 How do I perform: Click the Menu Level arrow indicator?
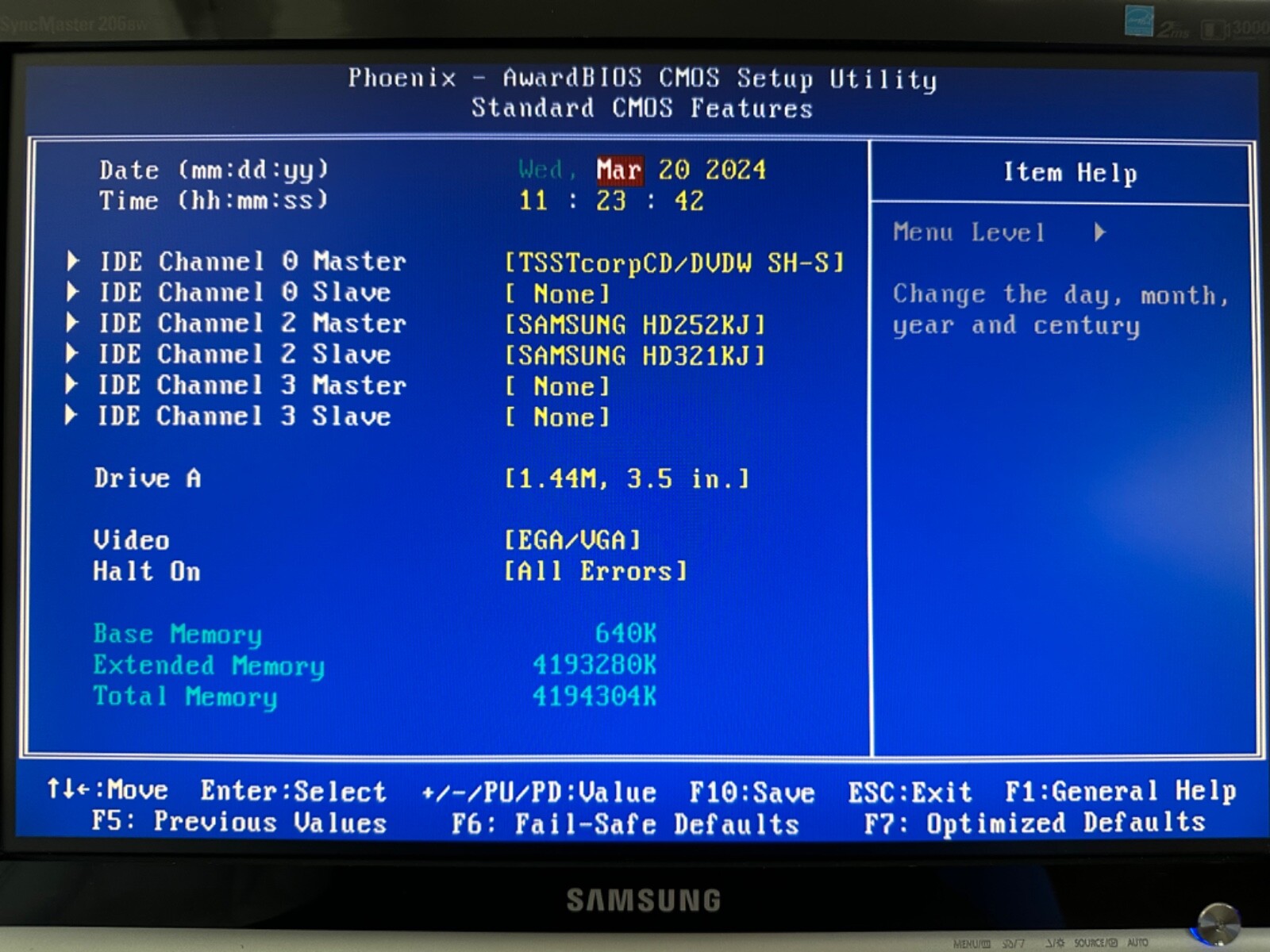(1099, 232)
